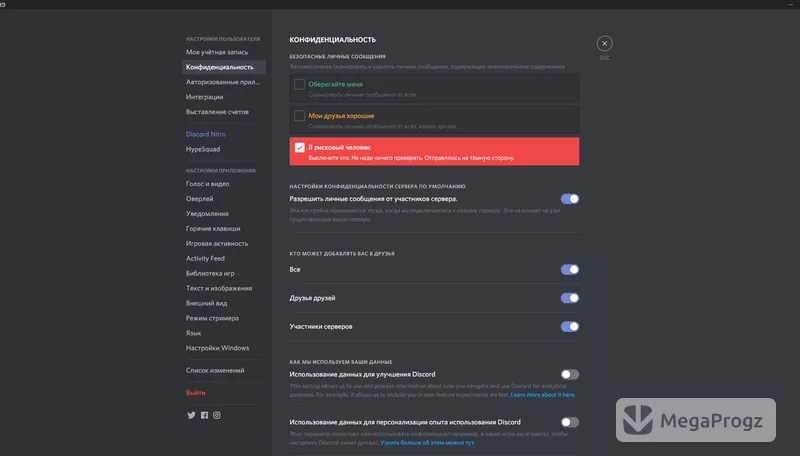This screenshot has width=800, height=456.
Task: Uncheck the 'Я рисковый человек' checkbox
Action: pos(299,147)
